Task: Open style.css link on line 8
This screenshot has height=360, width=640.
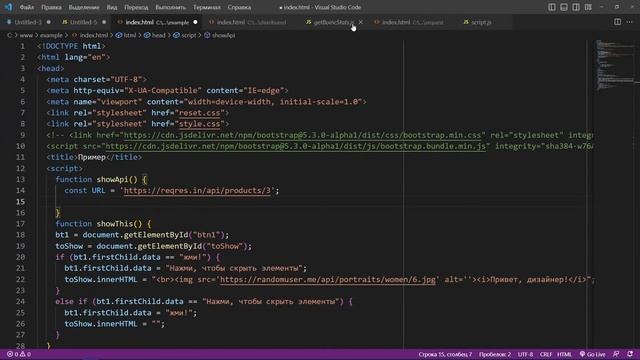Action: tap(199, 124)
